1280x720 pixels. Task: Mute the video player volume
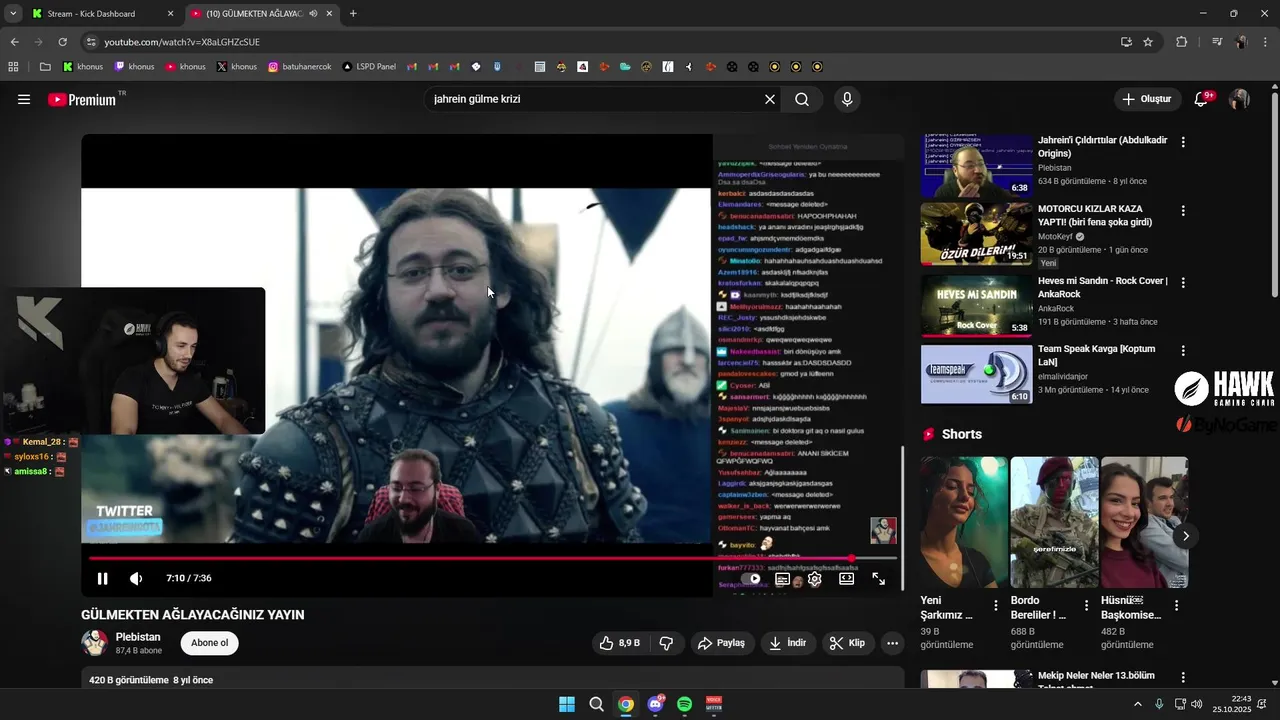tap(136, 578)
